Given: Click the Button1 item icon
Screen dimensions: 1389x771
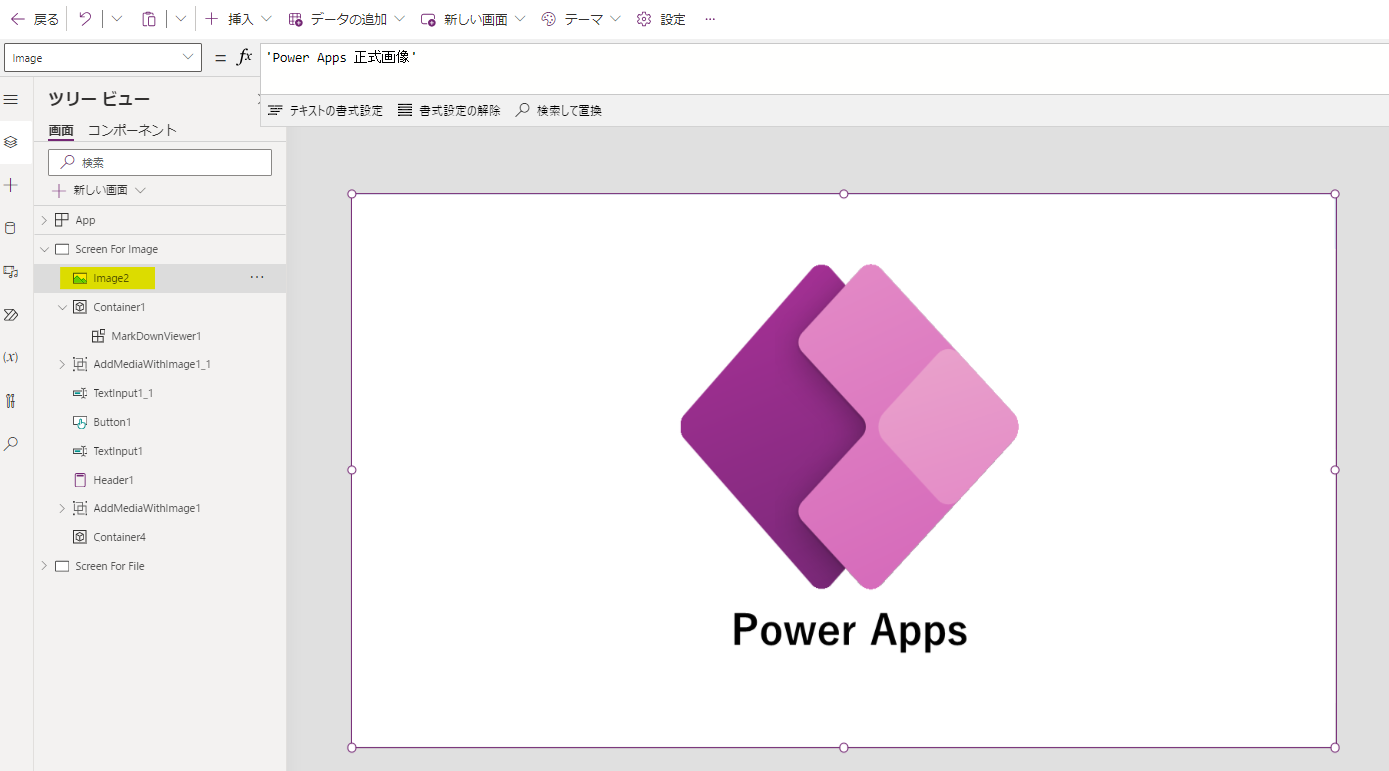Looking at the screenshot, I should [x=80, y=422].
